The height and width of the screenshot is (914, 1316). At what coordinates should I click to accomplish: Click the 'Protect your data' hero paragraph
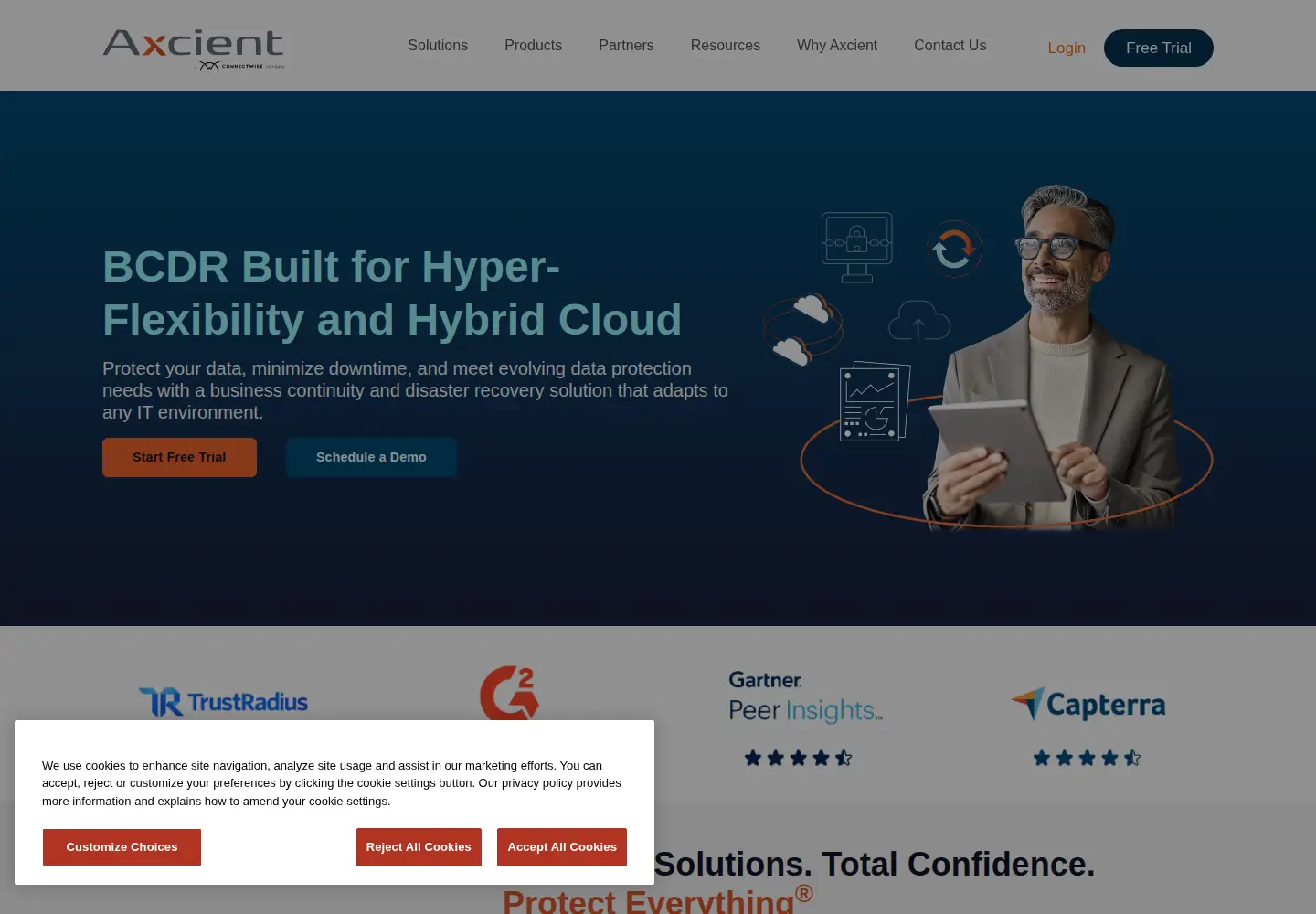415,390
